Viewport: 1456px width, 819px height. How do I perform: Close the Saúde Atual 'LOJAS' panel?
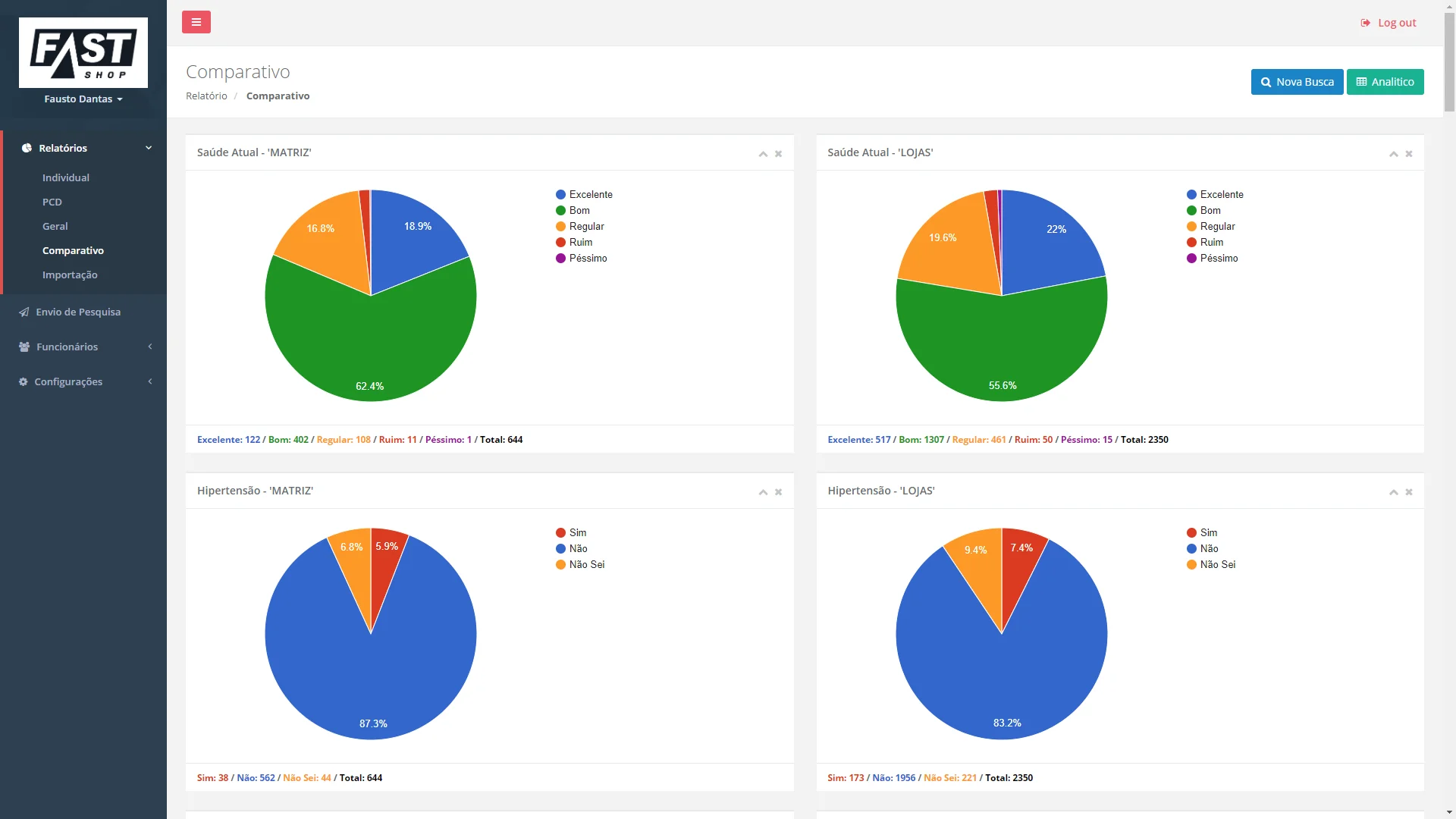(1409, 154)
